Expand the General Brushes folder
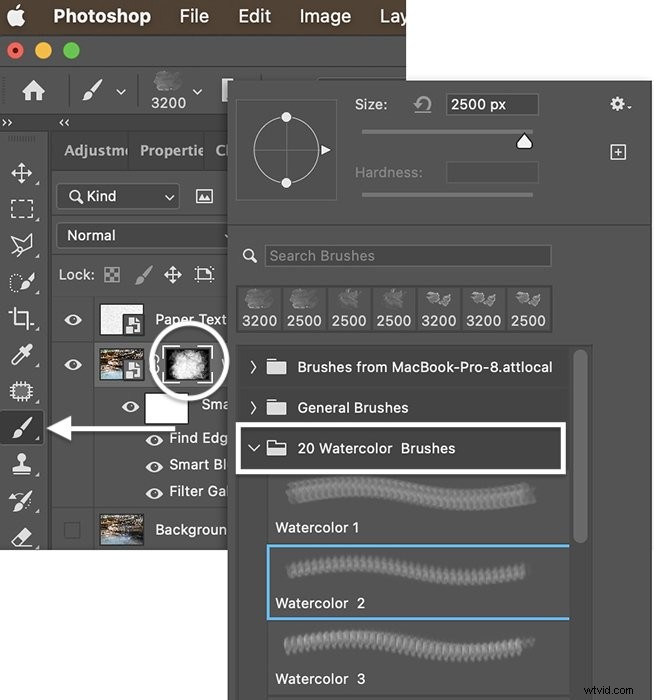 tap(253, 408)
